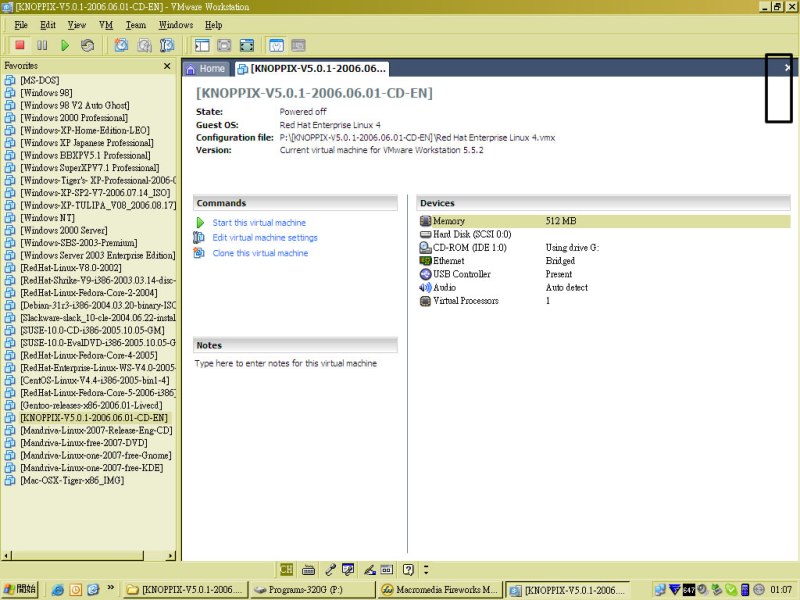Switch to the Programs-320G (P:) taskbar window
This screenshot has width=800, height=600.
click(x=313, y=589)
